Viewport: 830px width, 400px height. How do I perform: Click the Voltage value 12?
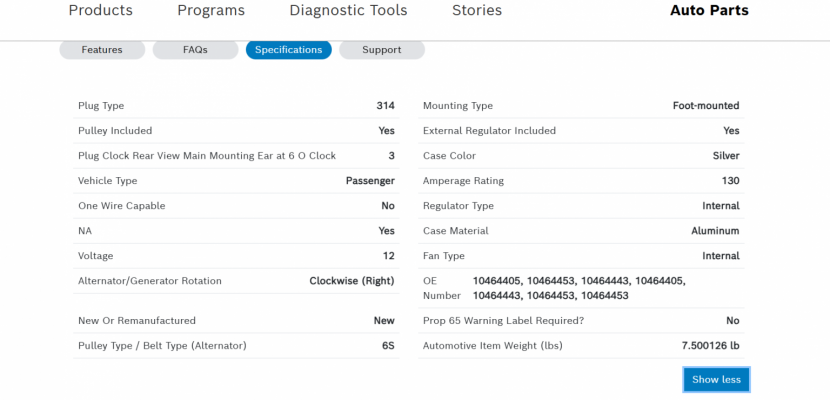[389, 256]
